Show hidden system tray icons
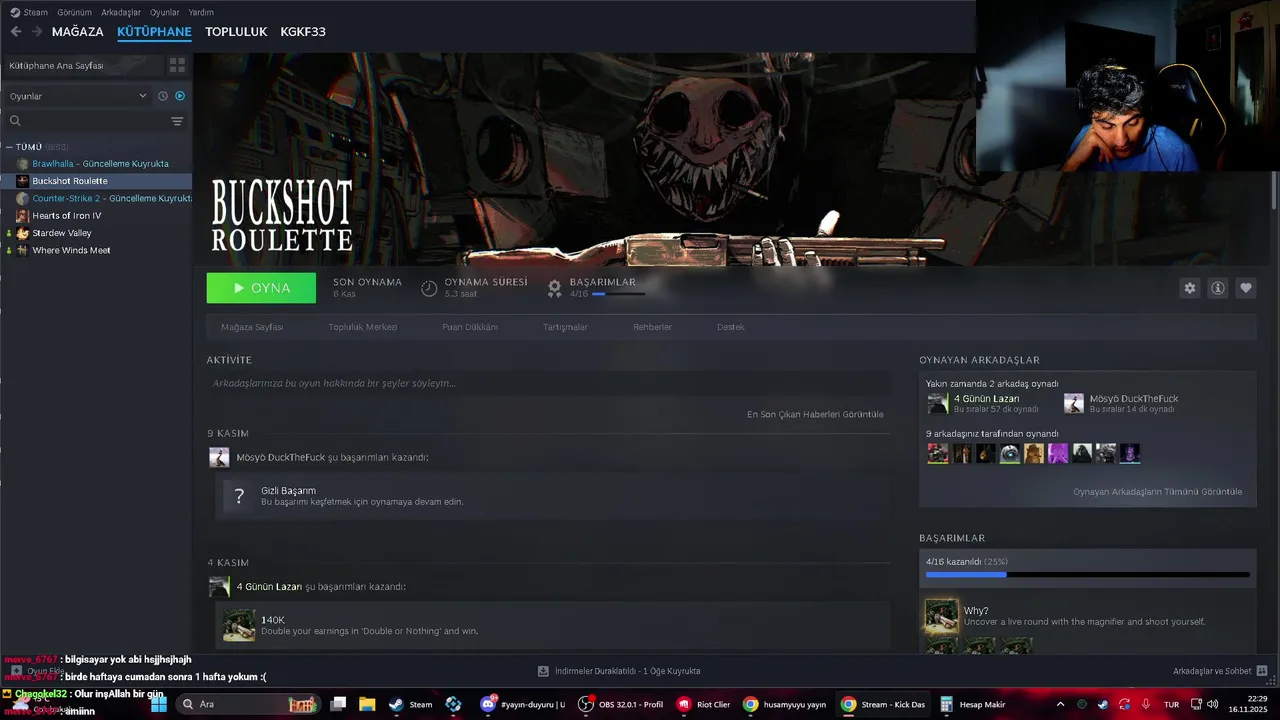1280x720 pixels. coord(1060,704)
